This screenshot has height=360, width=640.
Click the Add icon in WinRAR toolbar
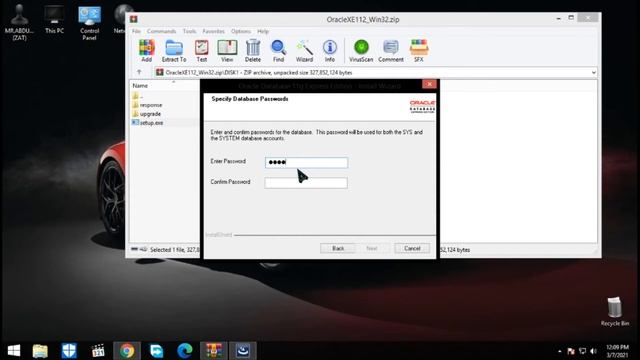(x=147, y=51)
